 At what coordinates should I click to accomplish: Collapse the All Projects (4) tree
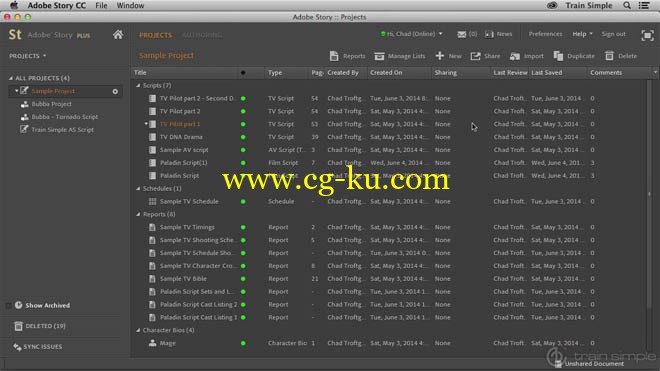11,78
